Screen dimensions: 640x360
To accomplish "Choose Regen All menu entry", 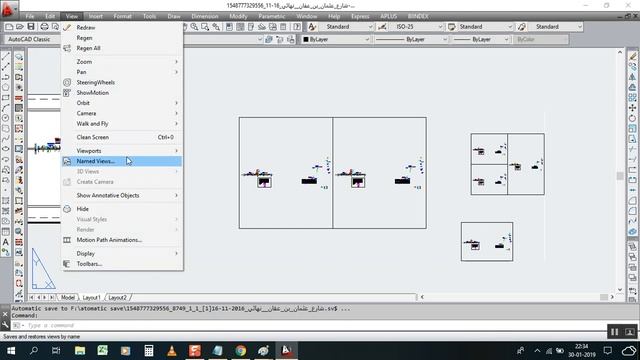I will (122, 48).
